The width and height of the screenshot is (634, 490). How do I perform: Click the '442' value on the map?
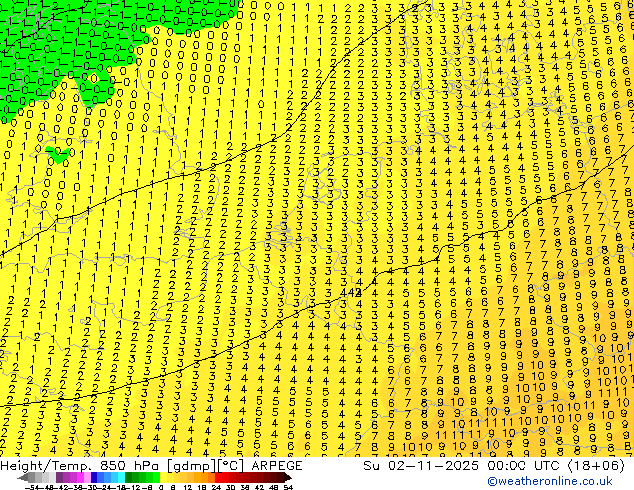[351, 293]
